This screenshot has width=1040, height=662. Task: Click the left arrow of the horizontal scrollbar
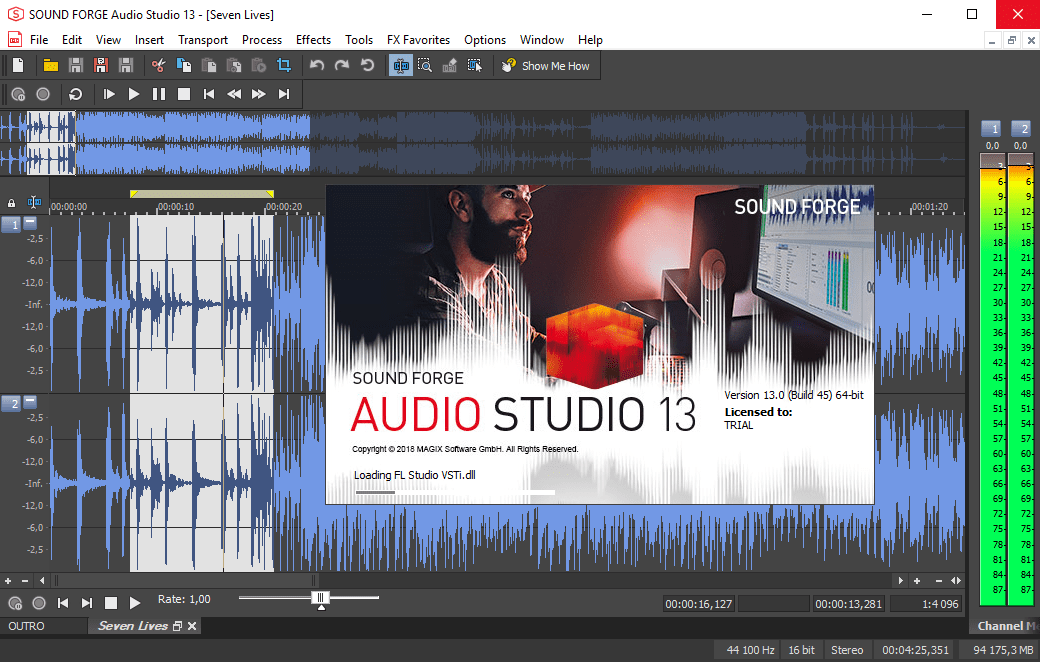coord(42,580)
